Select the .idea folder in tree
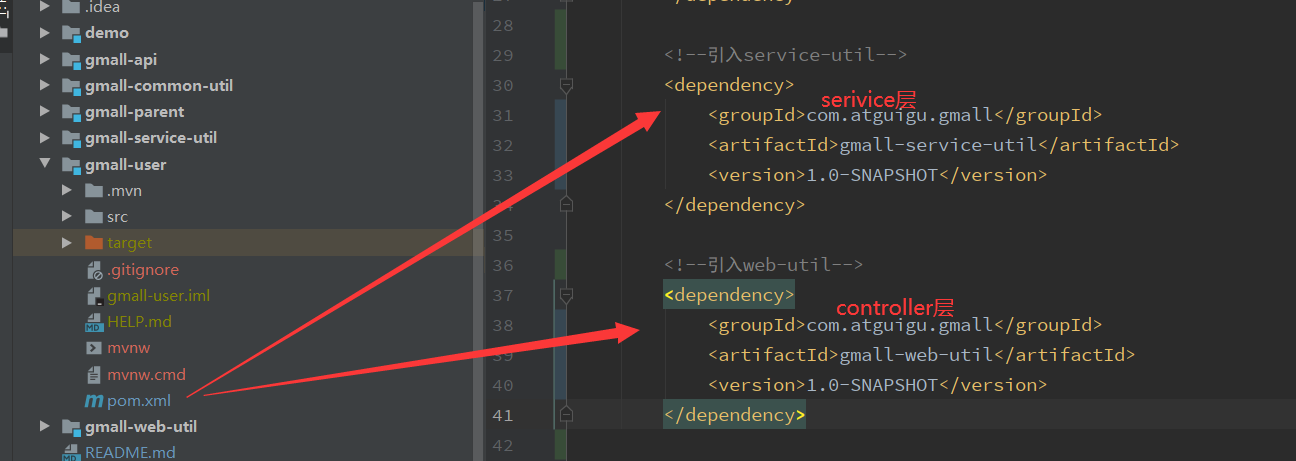Image resolution: width=1296 pixels, height=461 pixels. [x=102, y=7]
